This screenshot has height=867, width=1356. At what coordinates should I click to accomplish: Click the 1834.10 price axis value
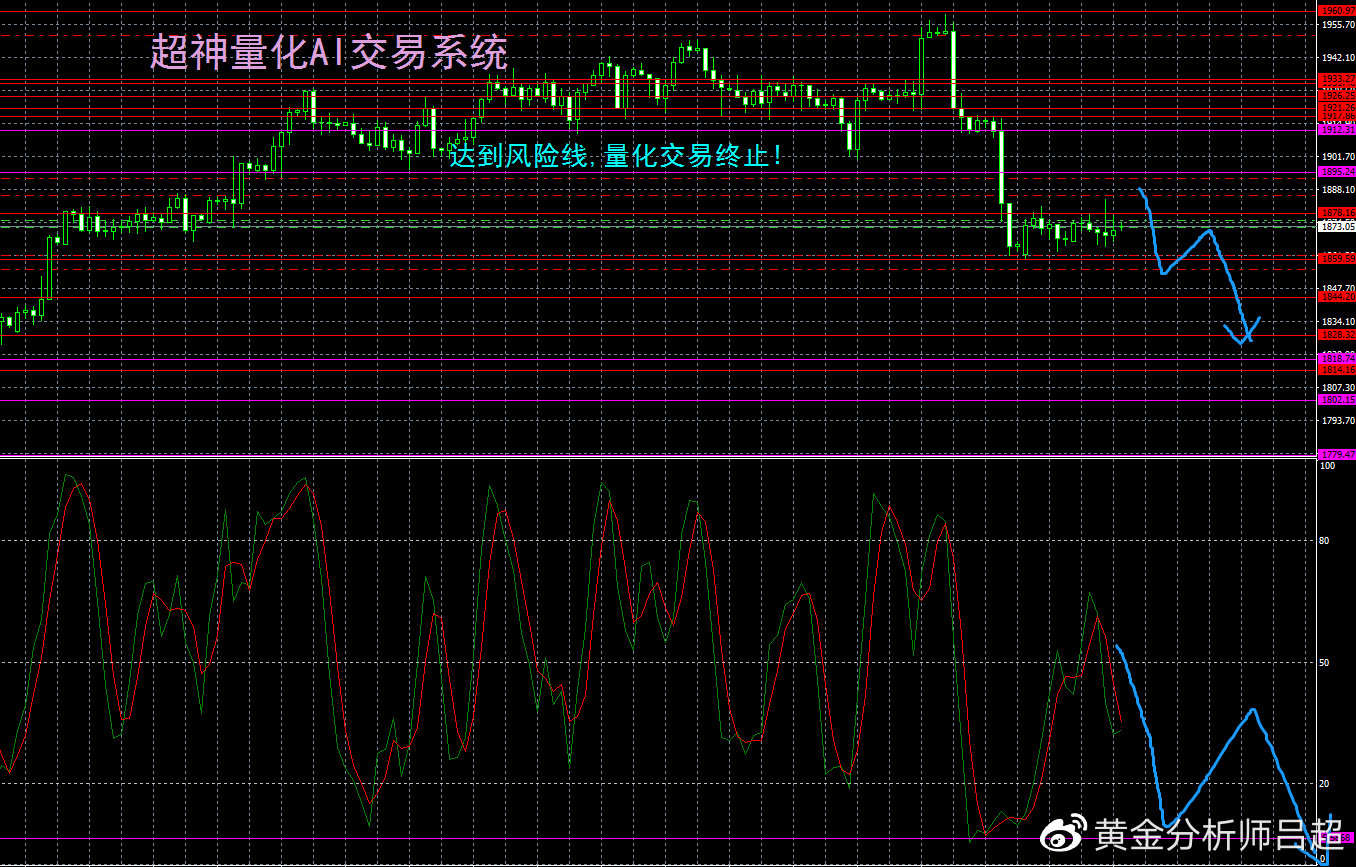coord(1337,322)
